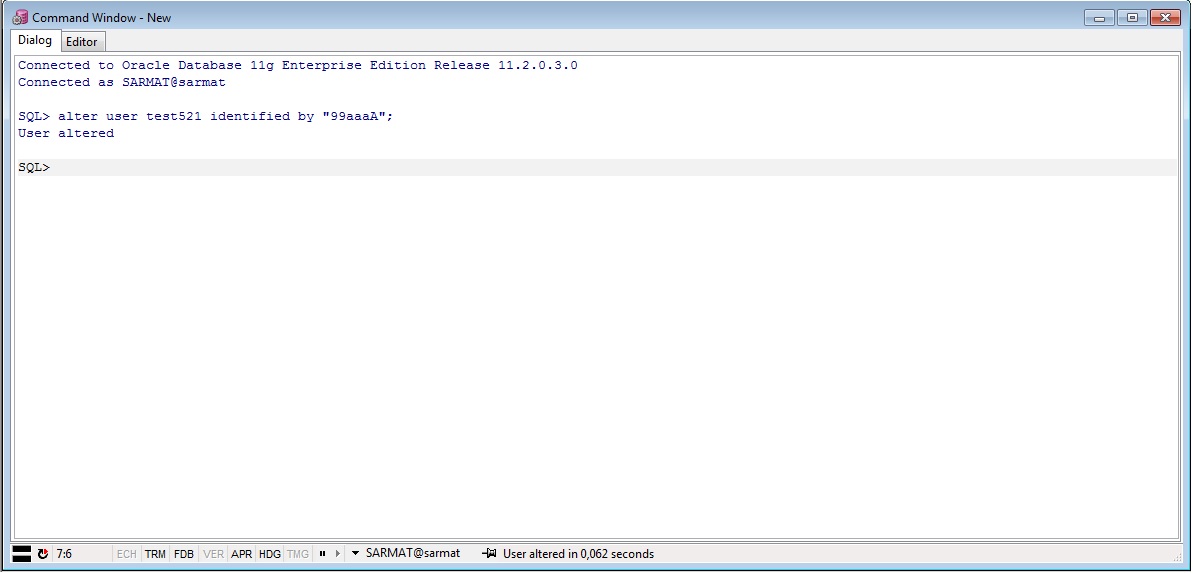This screenshot has width=1193, height=573.
Task: Click the pin icon beside the status message
Action: (489, 554)
